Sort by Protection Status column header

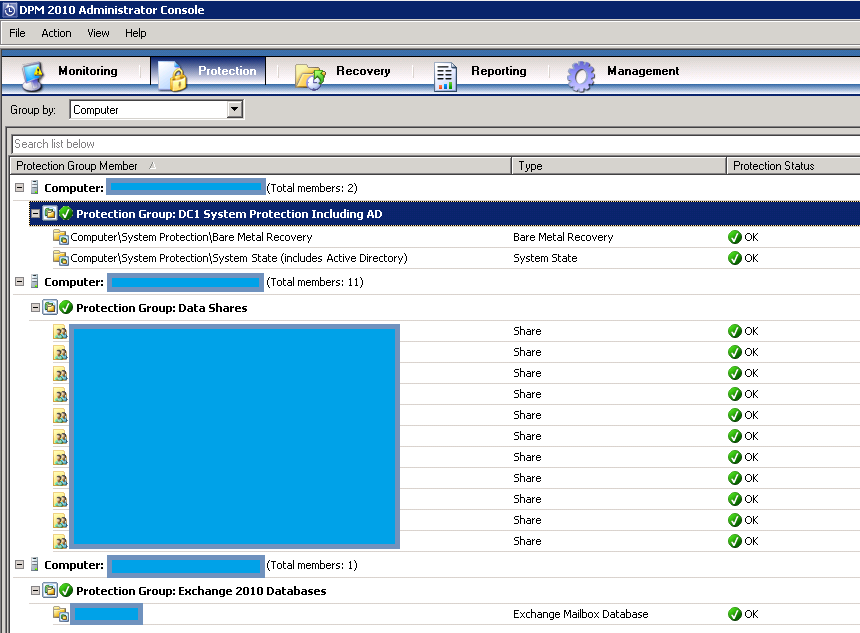793,166
